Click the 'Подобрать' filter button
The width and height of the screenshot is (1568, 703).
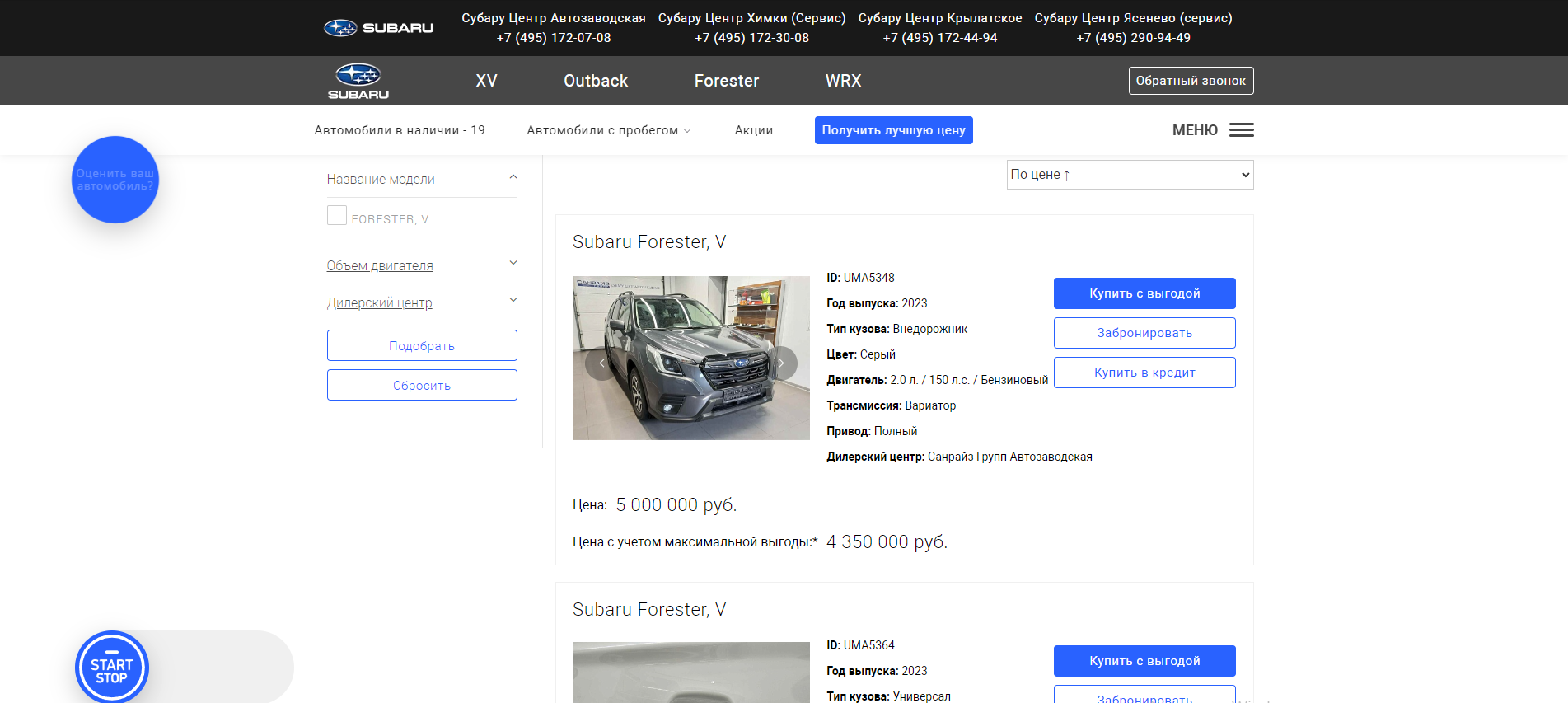click(422, 345)
